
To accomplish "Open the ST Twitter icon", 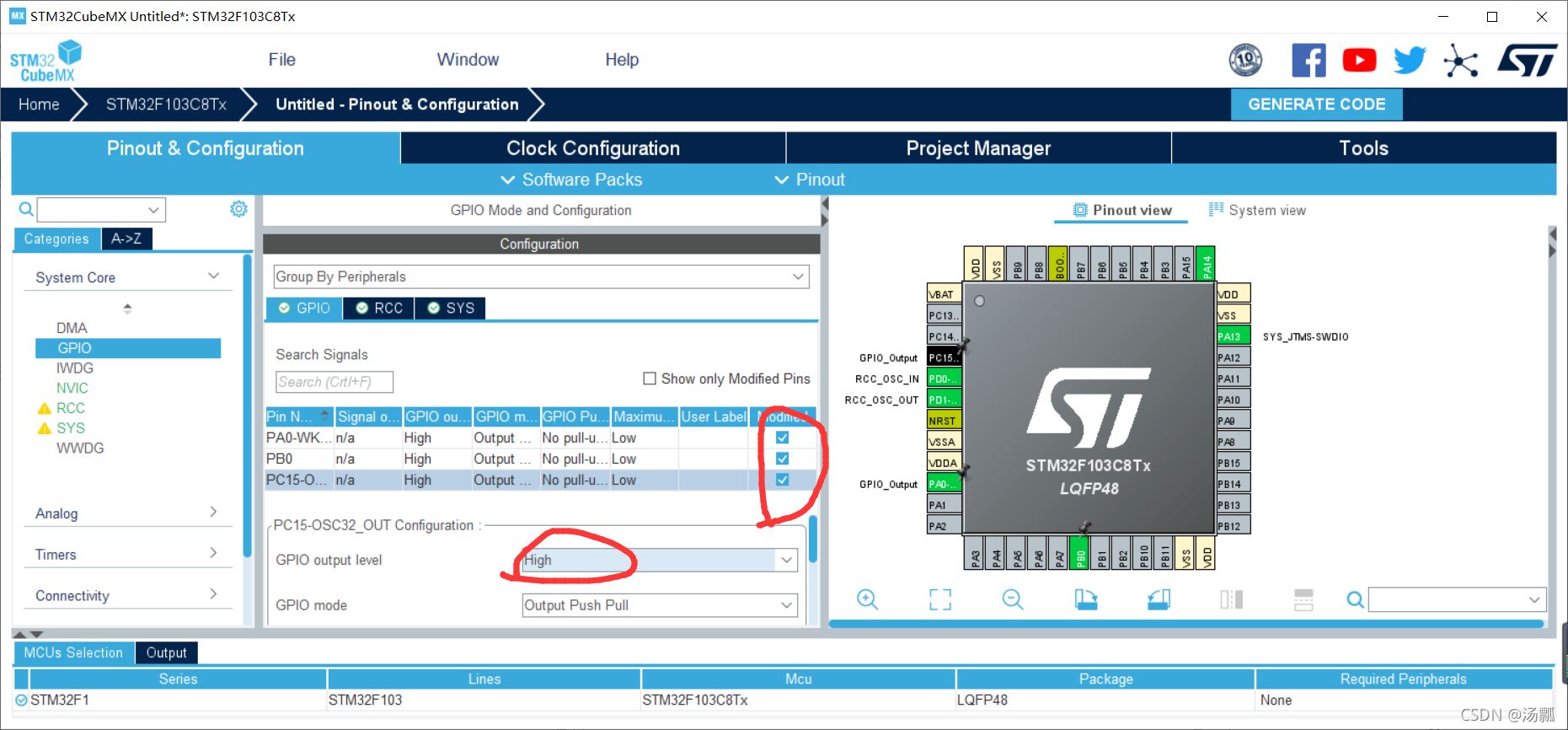I will 1410,60.
